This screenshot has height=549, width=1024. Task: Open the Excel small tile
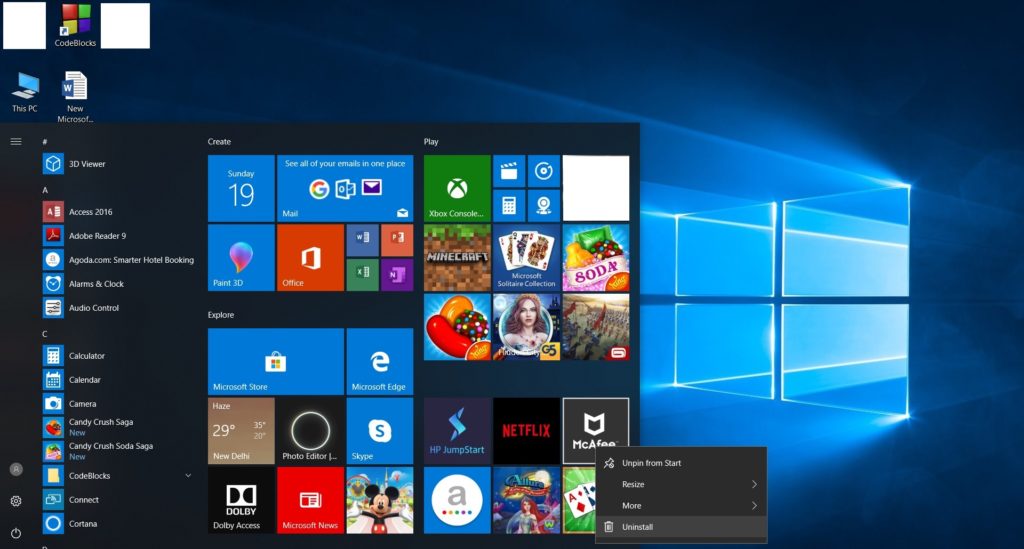point(362,275)
